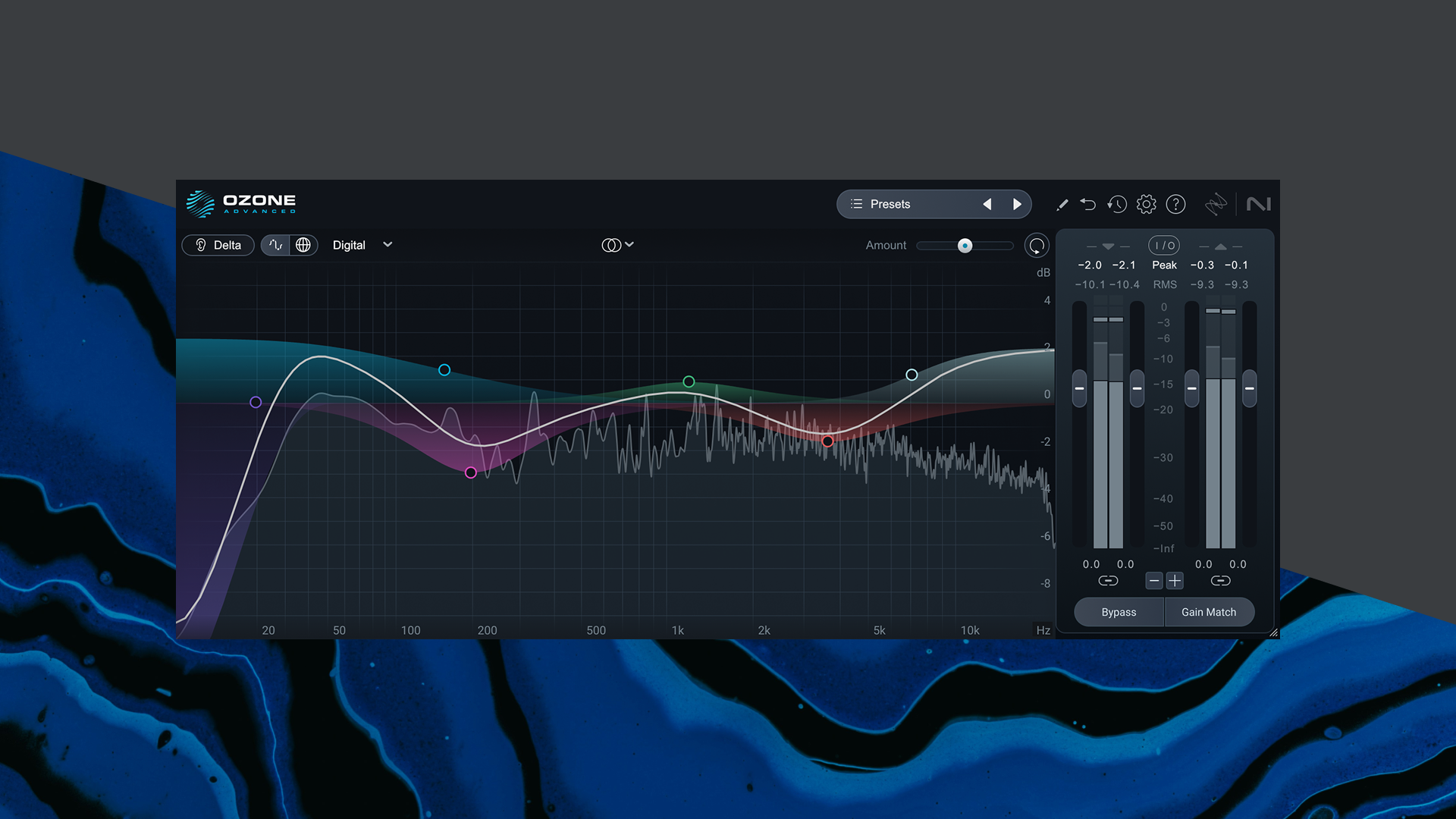
Task: Toggle the input gain link icon
Action: click(1108, 581)
